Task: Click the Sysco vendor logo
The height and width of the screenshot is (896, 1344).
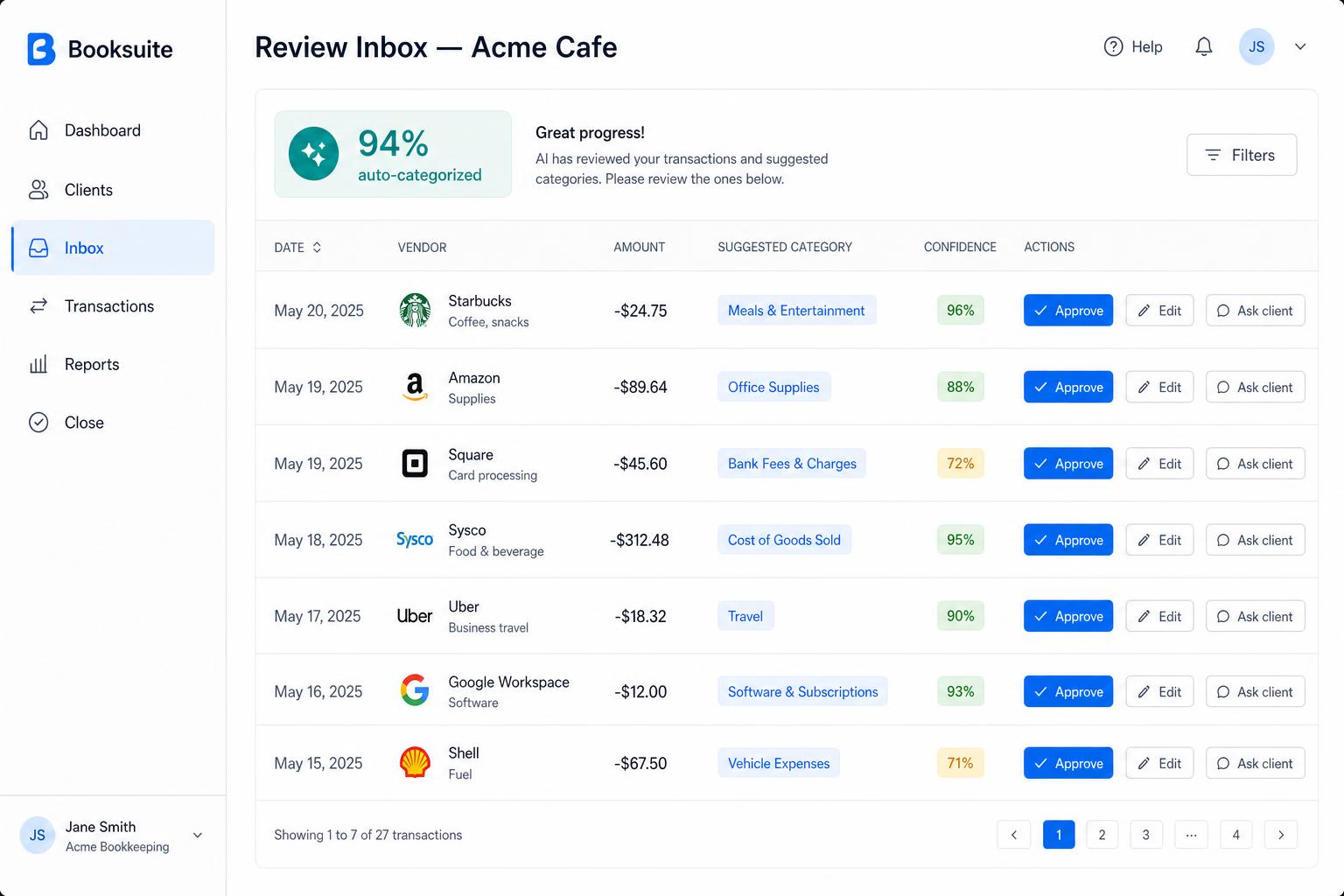Action: (x=415, y=540)
